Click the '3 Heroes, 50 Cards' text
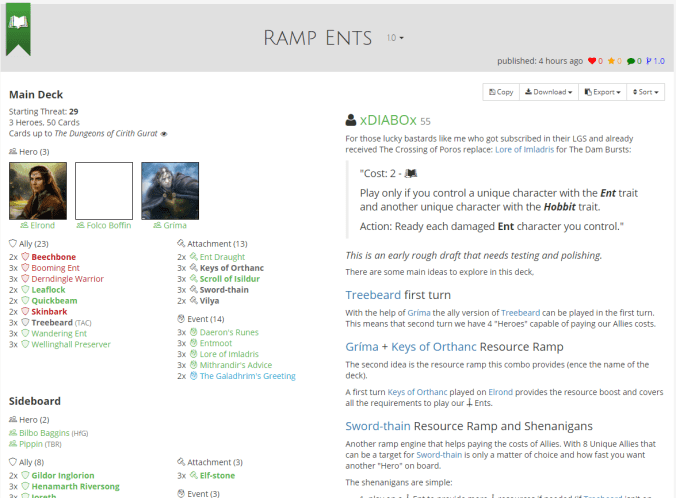This screenshot has height=498, width=676. pyautogui.click(x=44, y=122)
